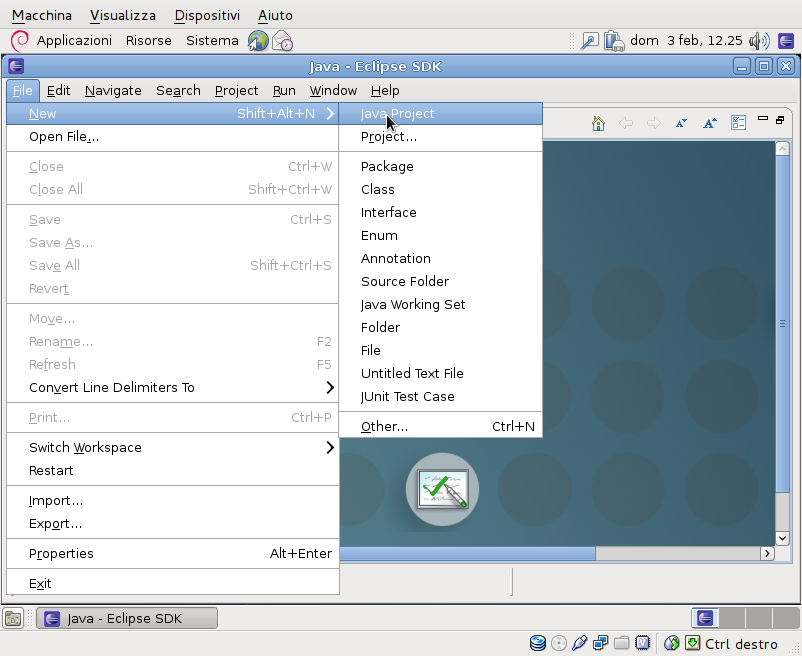Viewport: 802px width, 656px height.
Task: Click the network adapters status icon
Action: pyautogui.click(x=600, y=643)
